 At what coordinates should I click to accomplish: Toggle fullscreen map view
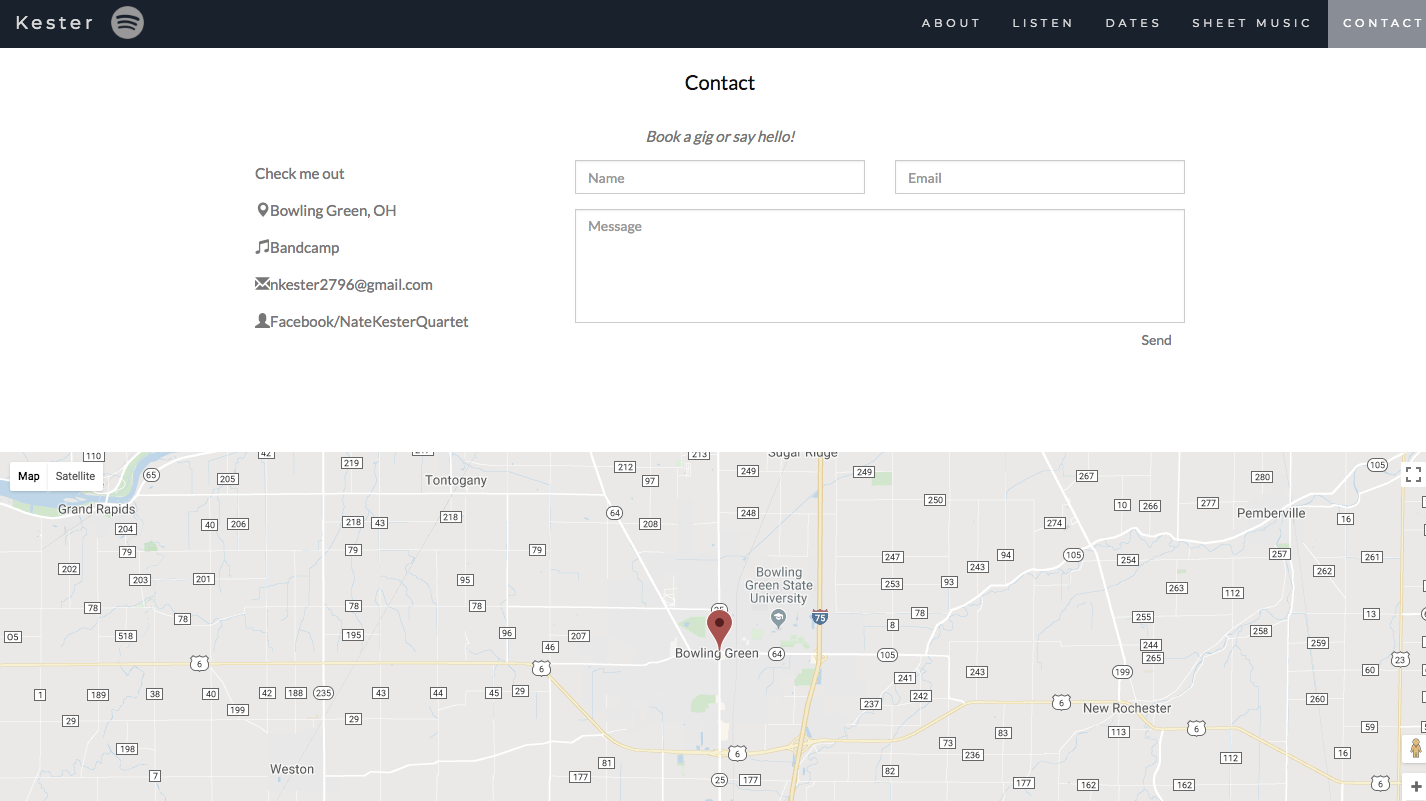tap(1413, 475)
